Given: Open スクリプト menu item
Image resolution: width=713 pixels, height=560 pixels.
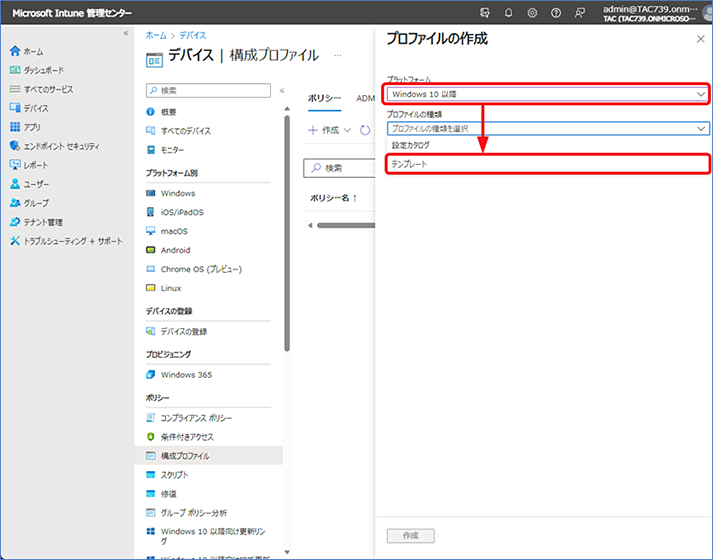Looking at the screenshot, I should (x=167, y=475).
